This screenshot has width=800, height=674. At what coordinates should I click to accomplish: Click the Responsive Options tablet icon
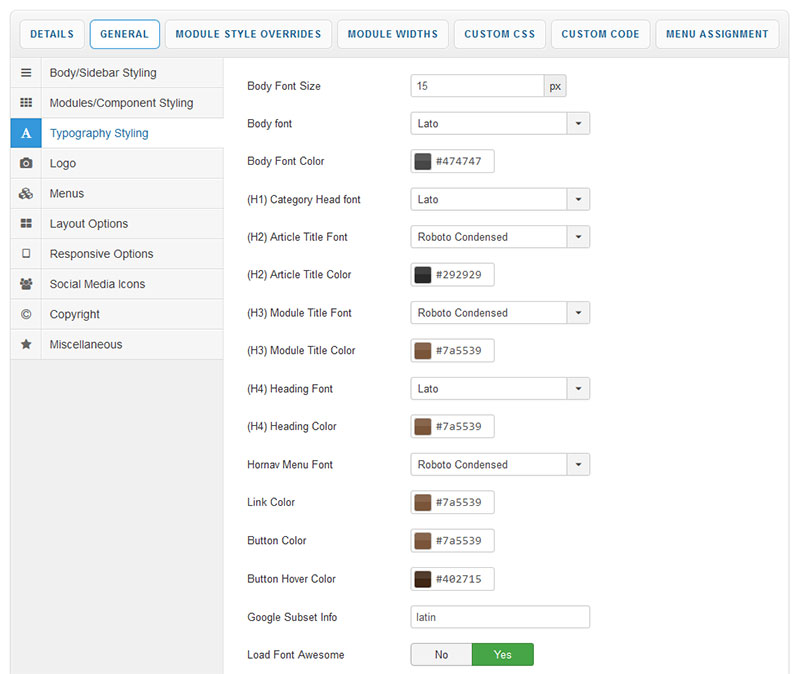coord(26,254)
